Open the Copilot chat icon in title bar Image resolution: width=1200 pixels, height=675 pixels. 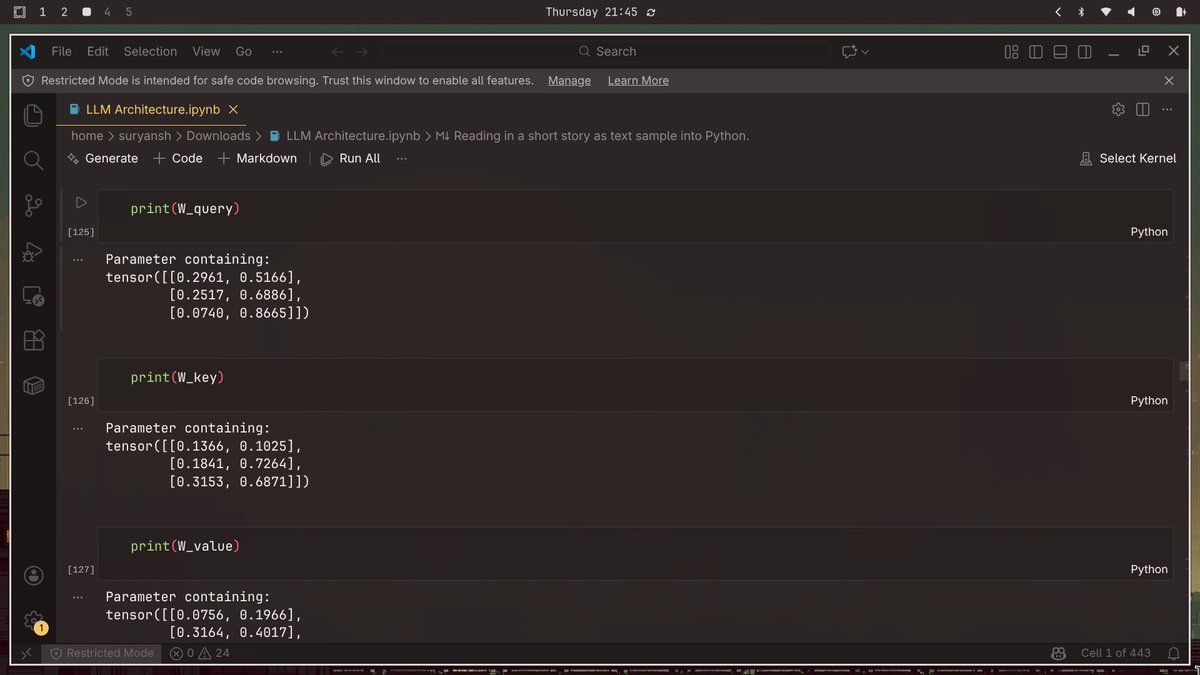[849, 51]
